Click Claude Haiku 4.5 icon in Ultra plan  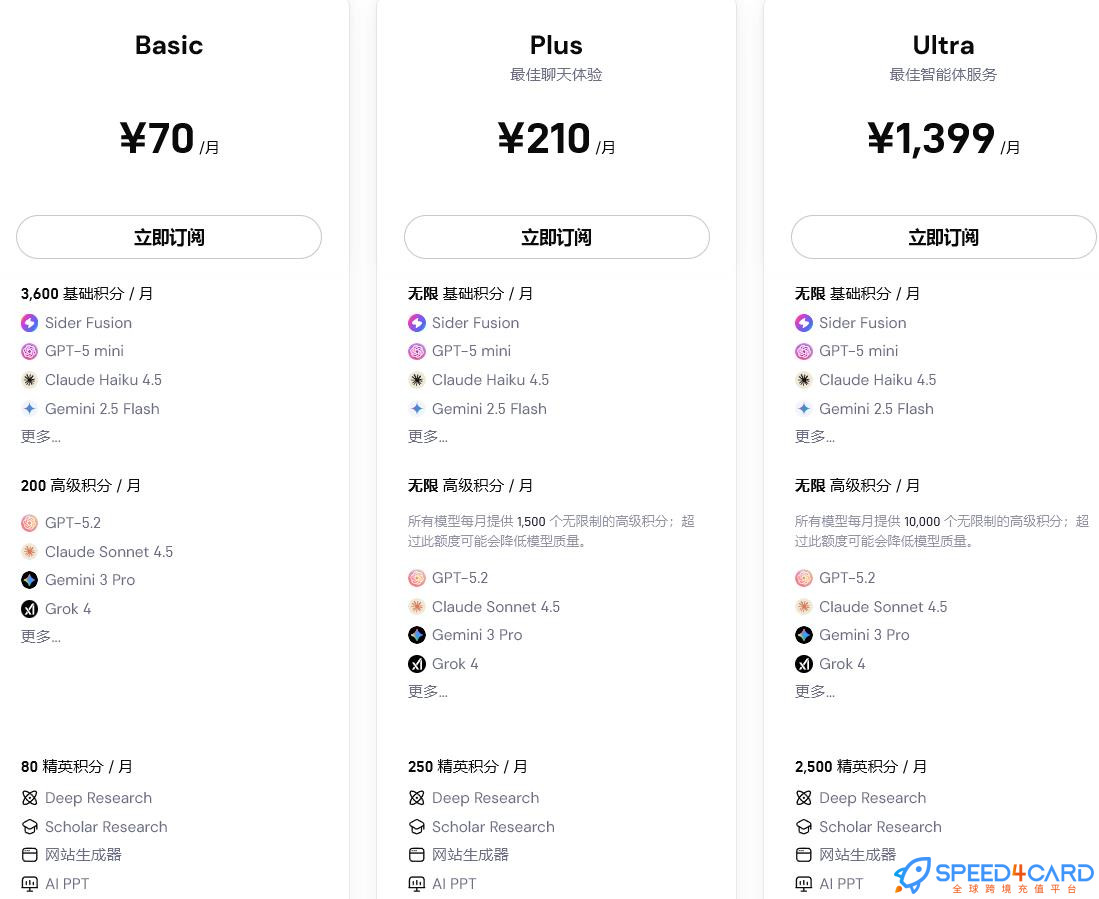[804, 380]
